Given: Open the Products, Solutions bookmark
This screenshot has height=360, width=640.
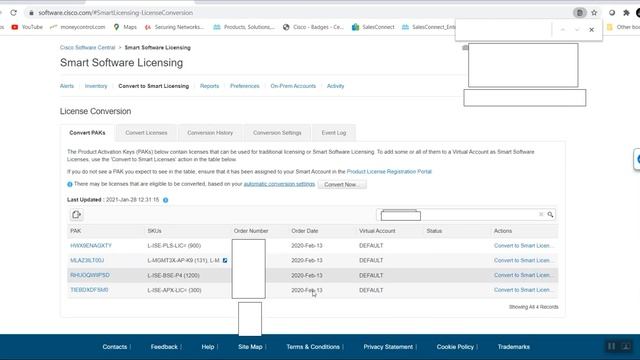Looking at the screenshot, I should click(x=244, y=27).
